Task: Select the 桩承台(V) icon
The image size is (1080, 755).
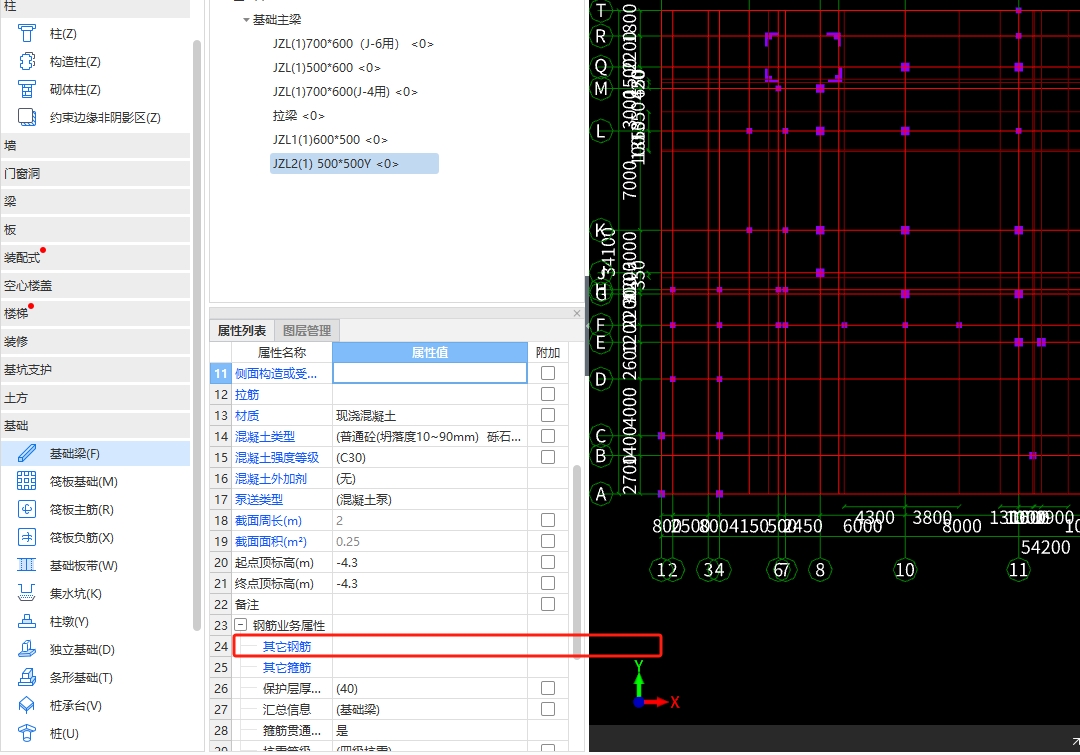Action: 26,705
